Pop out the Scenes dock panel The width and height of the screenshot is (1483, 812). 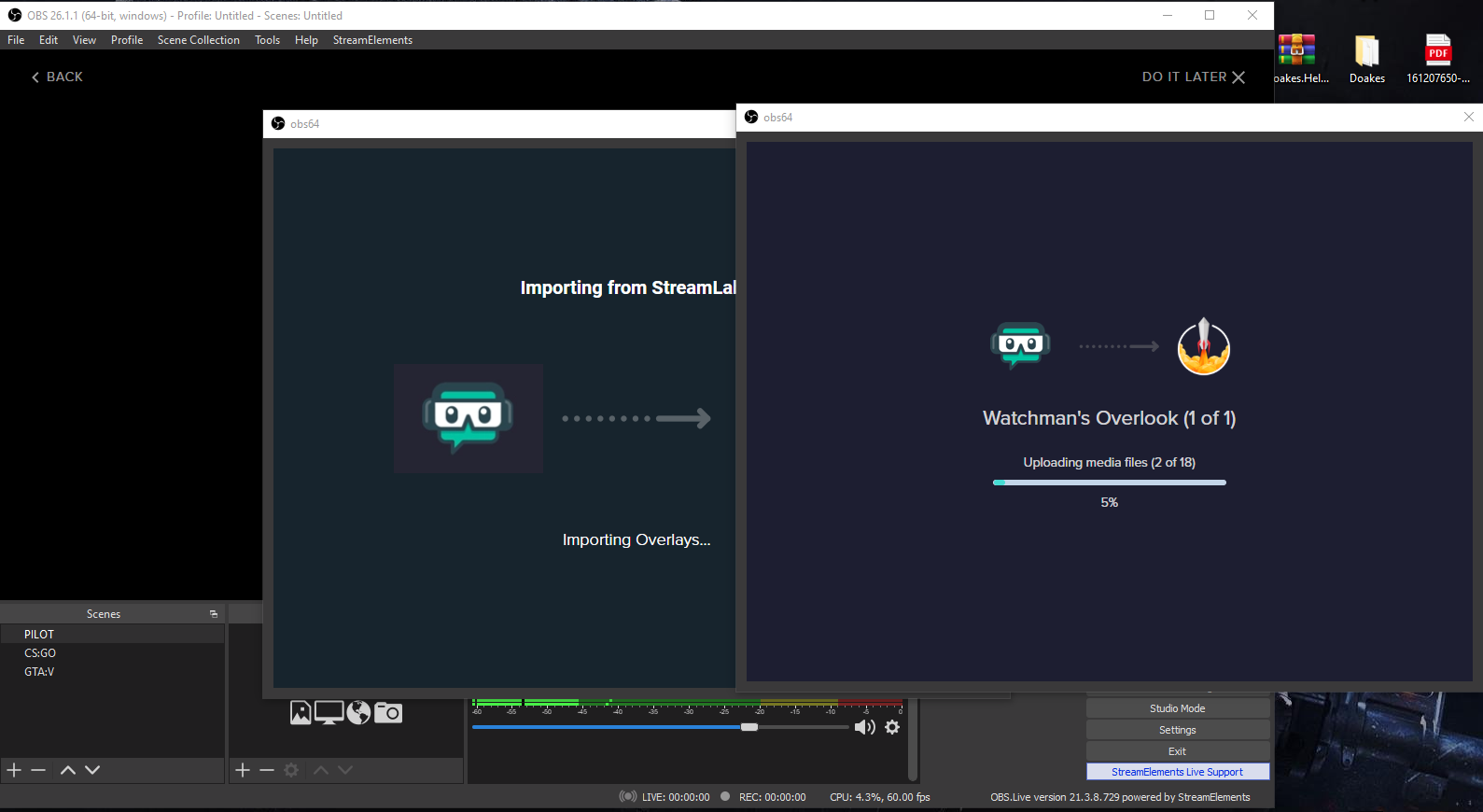point(214,614)
